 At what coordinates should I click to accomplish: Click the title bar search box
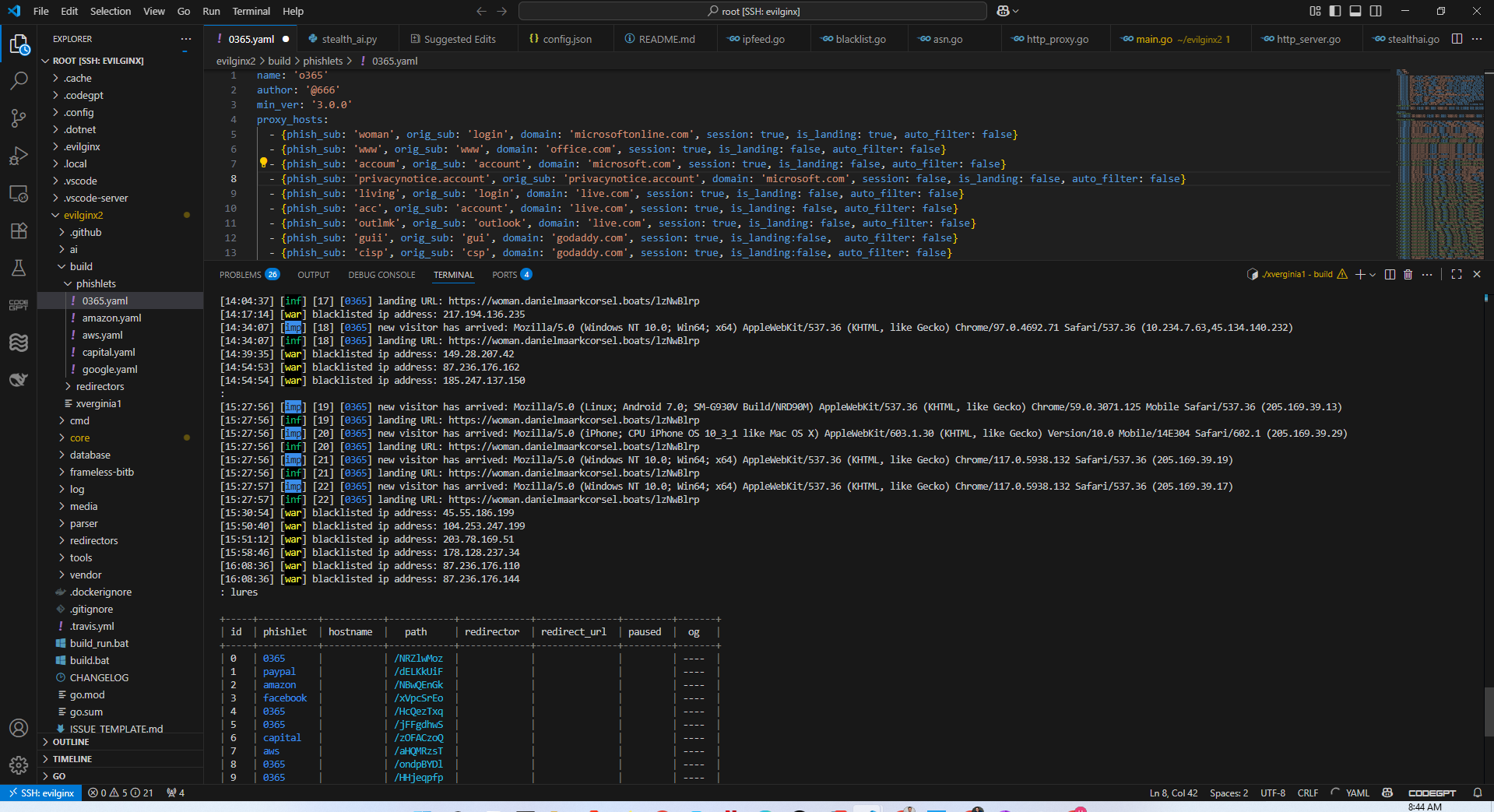[x=752, y=11]
